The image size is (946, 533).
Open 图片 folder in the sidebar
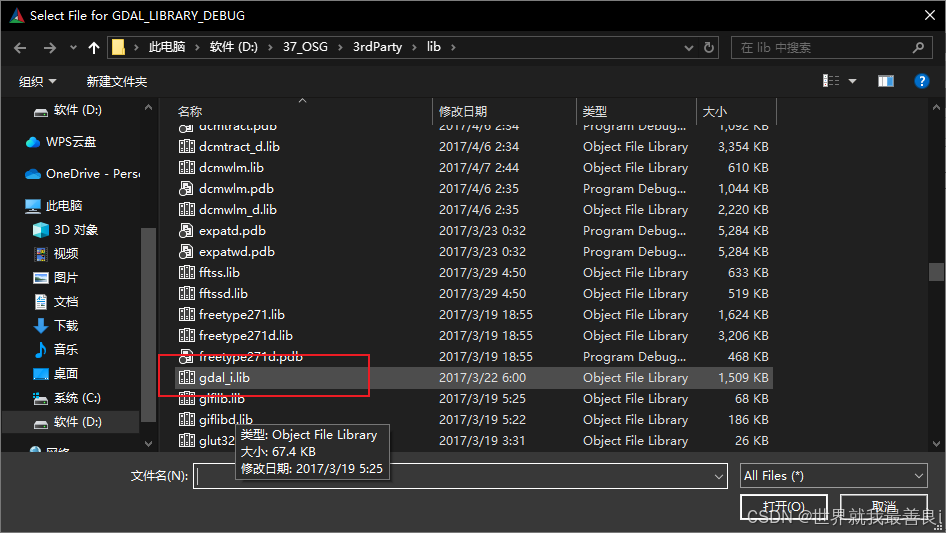56,278
